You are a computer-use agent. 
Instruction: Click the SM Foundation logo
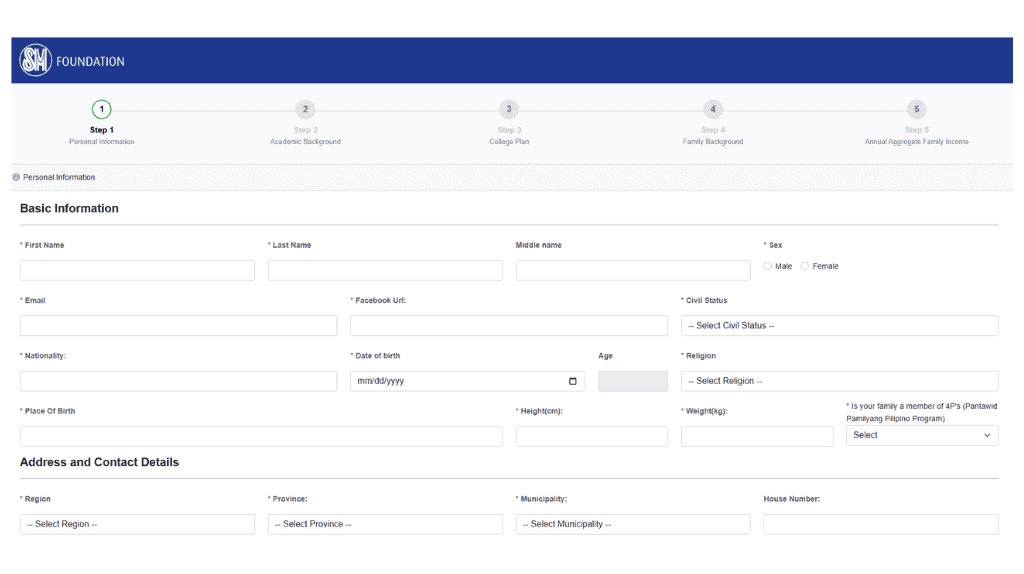(x=36, y=61)
